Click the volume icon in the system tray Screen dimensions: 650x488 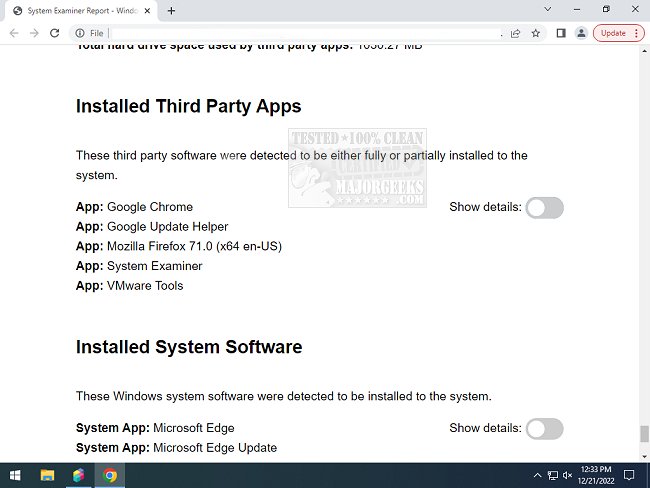(567, 475)
